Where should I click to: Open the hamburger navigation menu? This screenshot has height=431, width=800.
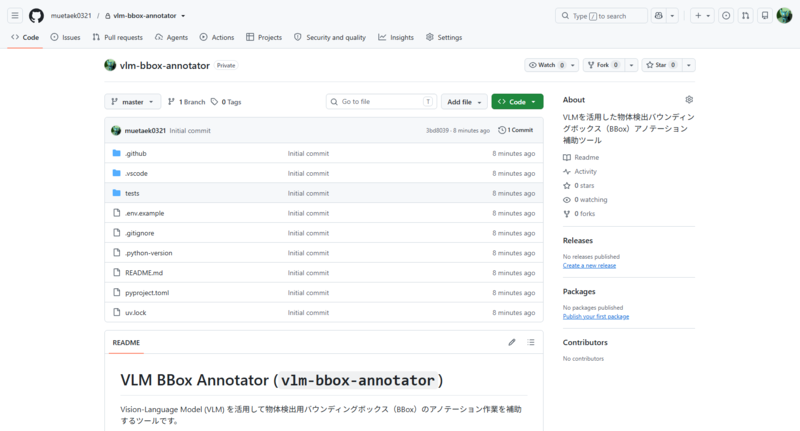tap(15, 16)
